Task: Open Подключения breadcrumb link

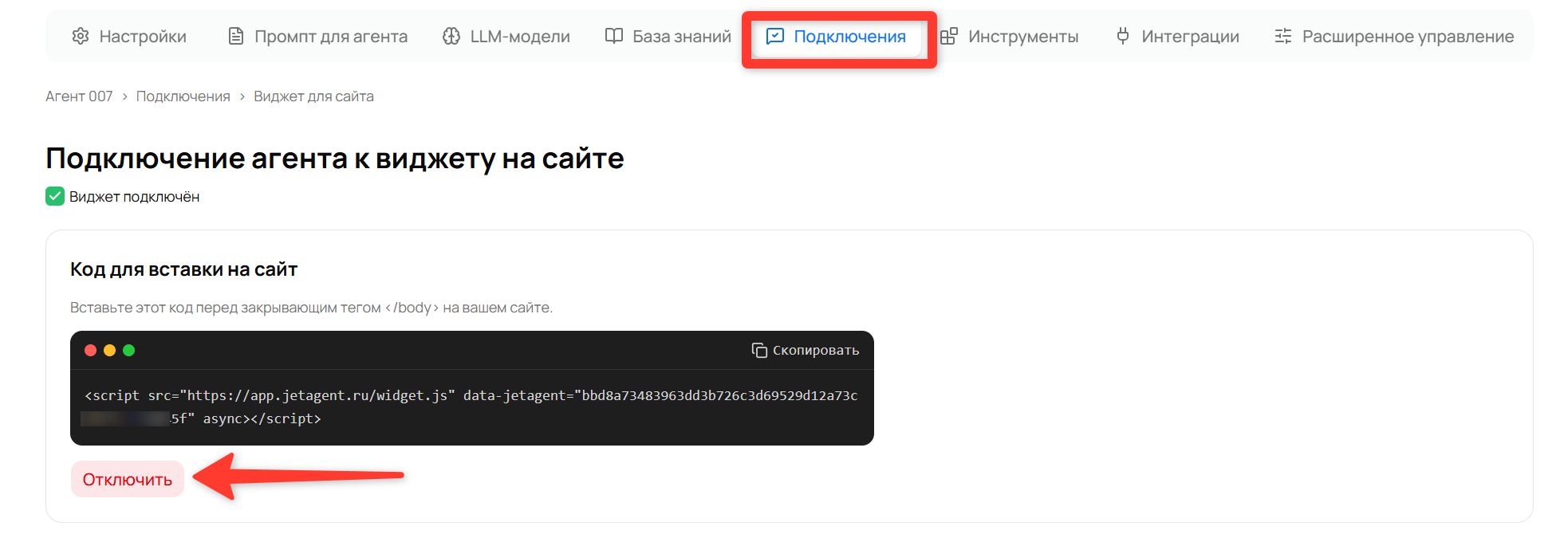Action: 183,96
